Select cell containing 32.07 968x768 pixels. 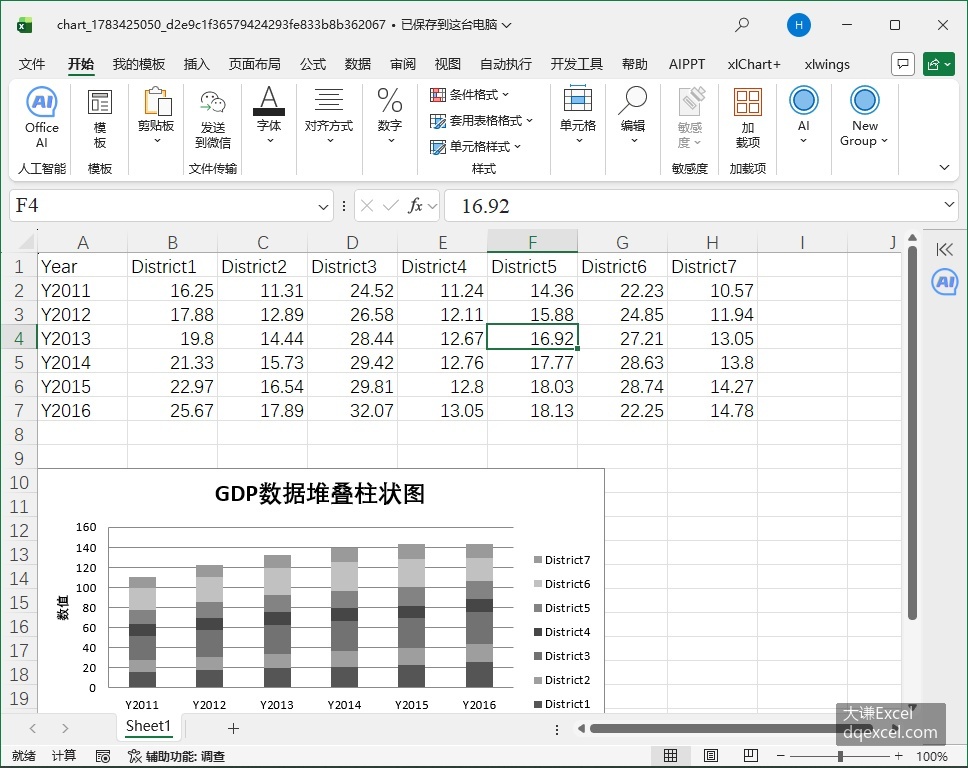pos(352,411)
